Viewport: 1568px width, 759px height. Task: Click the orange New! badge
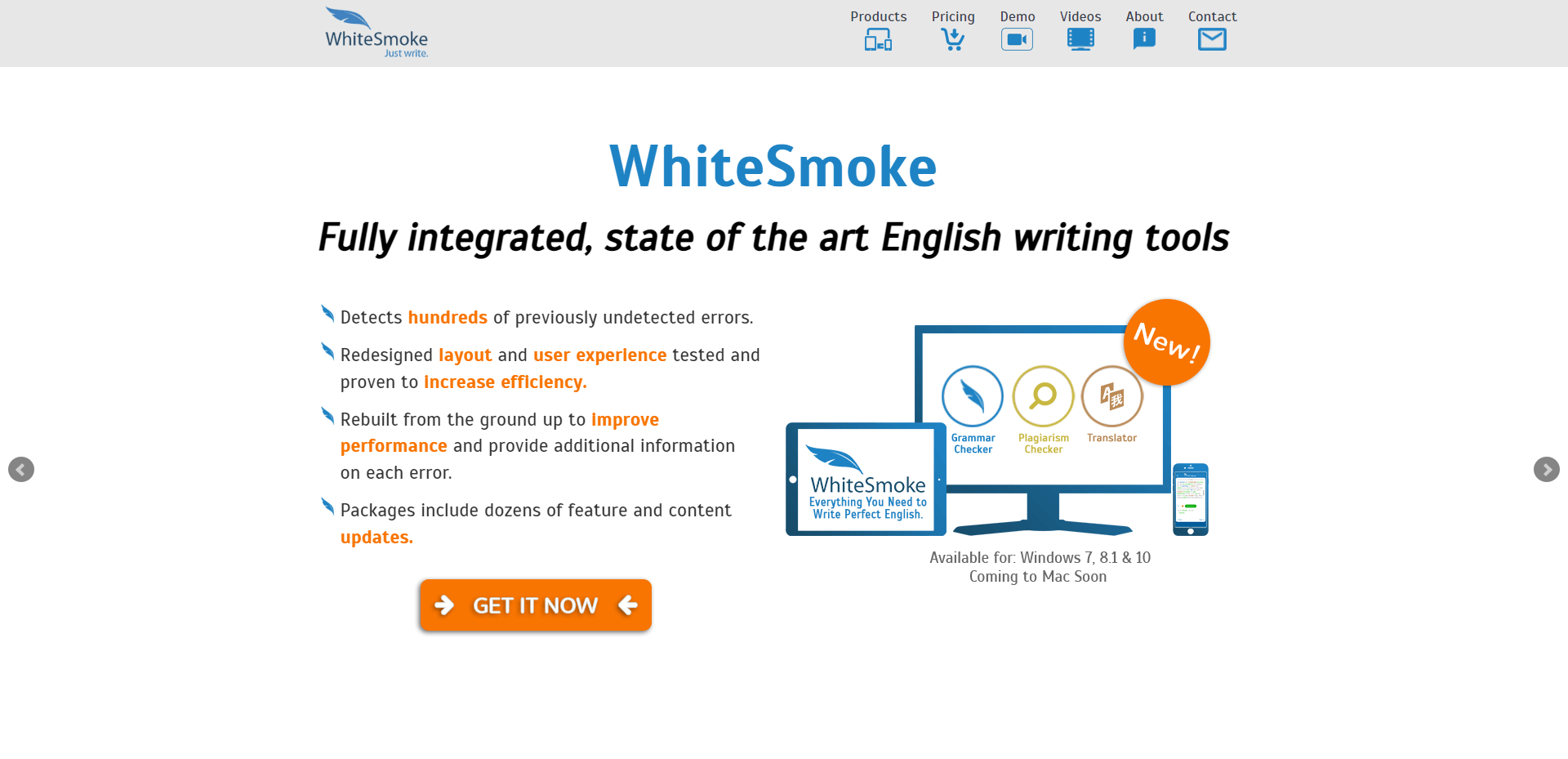(1167, 342)
